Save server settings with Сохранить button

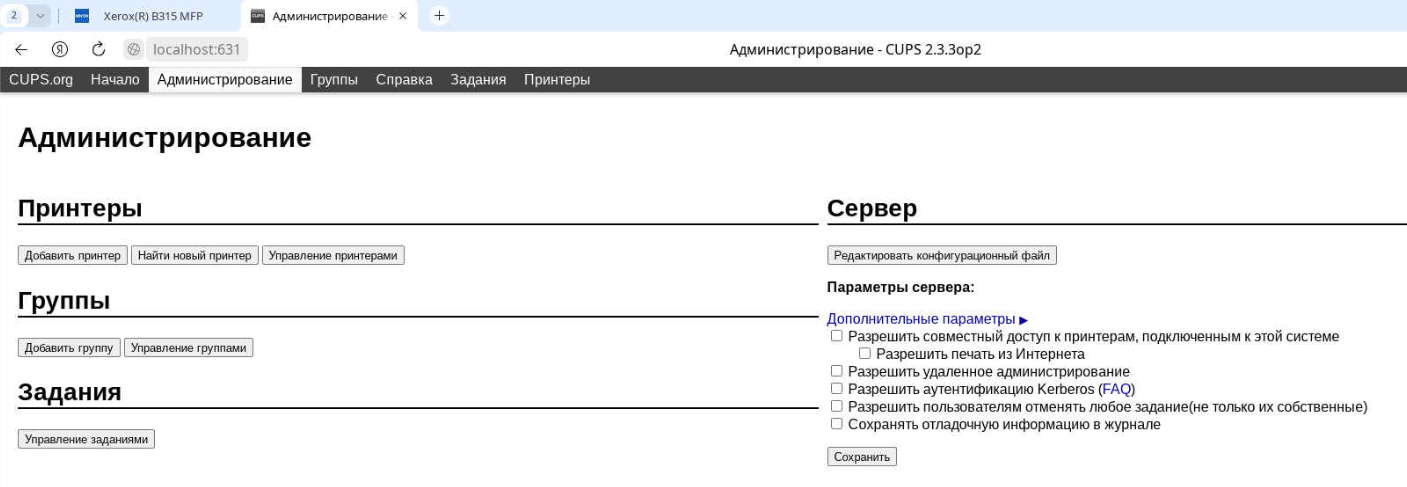coord(862,457)
